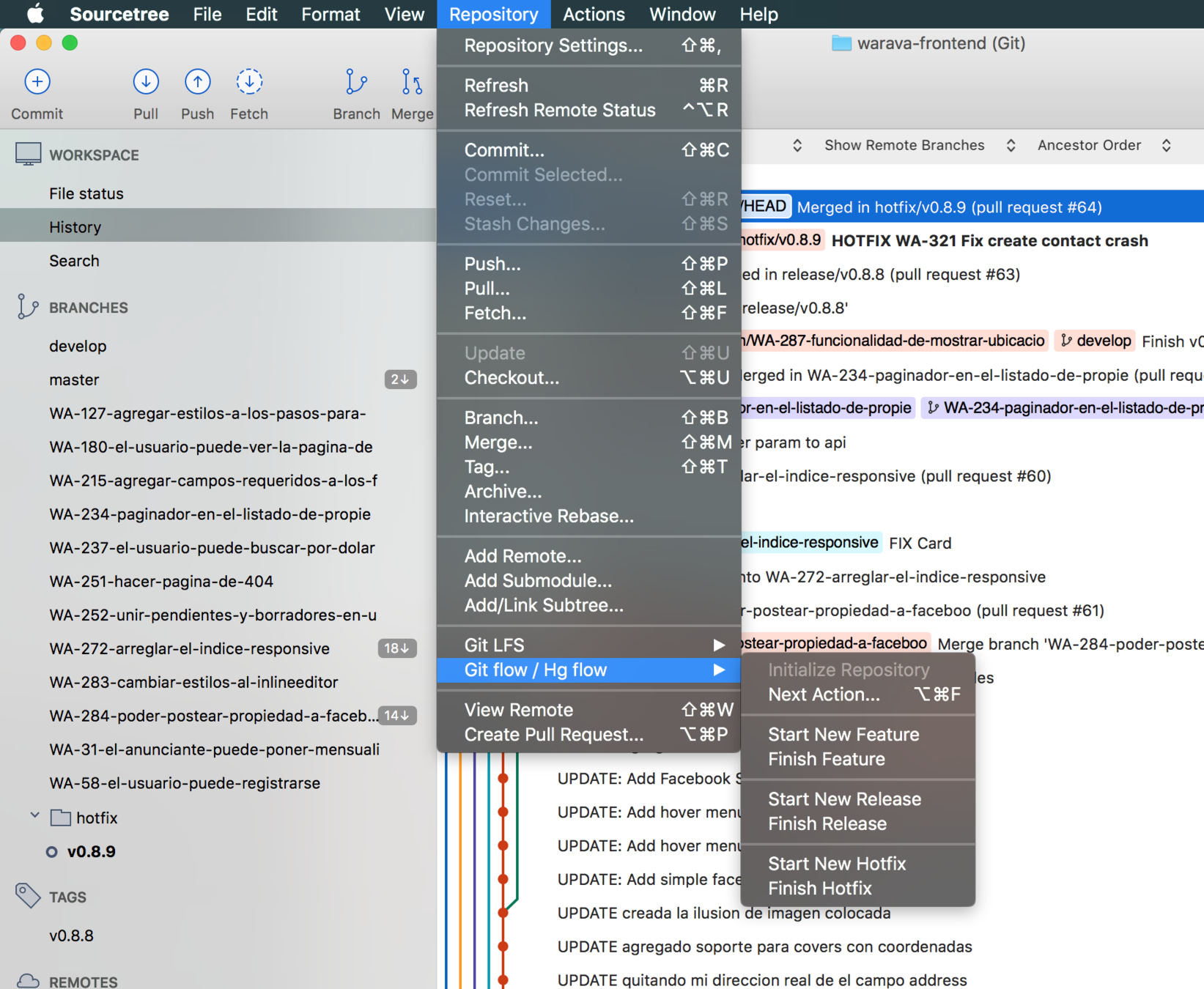Viewport: 1204px width, 989px height.
Task: Select commit 'UPDATE creada la ilusion de imagen colocada'
Action: [723, 913]
